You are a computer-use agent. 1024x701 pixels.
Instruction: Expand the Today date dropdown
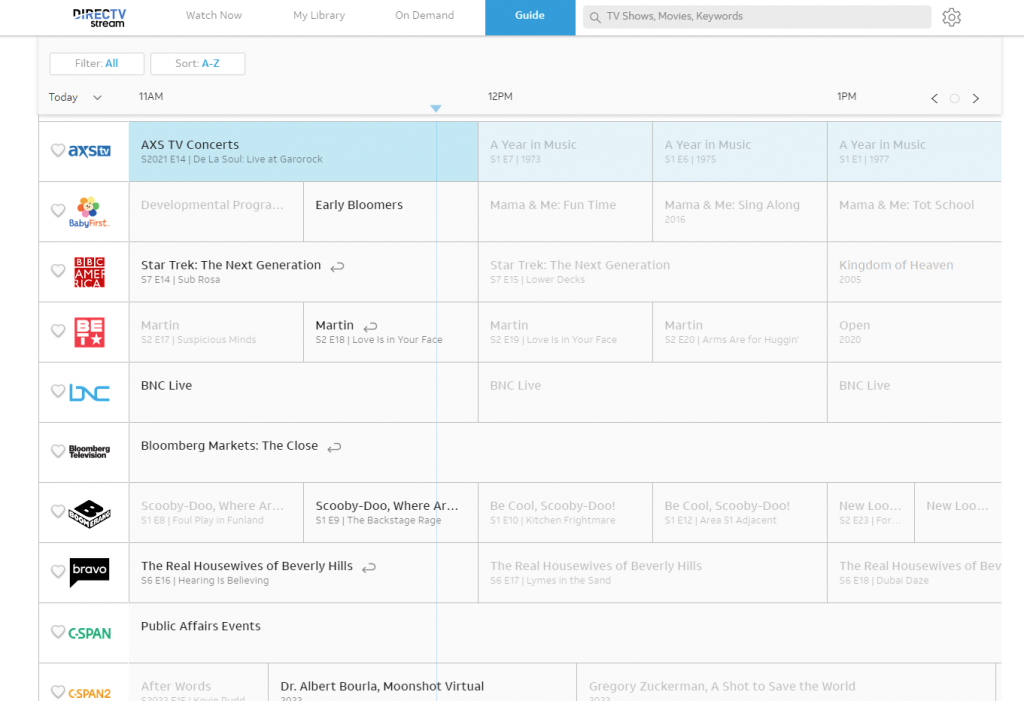[x=74, y=97]
